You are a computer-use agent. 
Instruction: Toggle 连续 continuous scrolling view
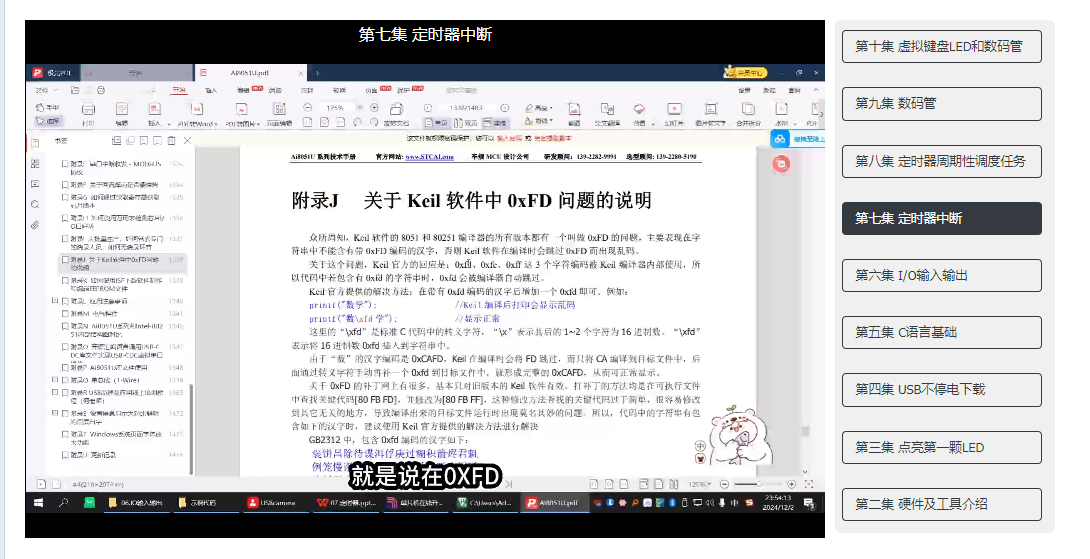(496, 122)
